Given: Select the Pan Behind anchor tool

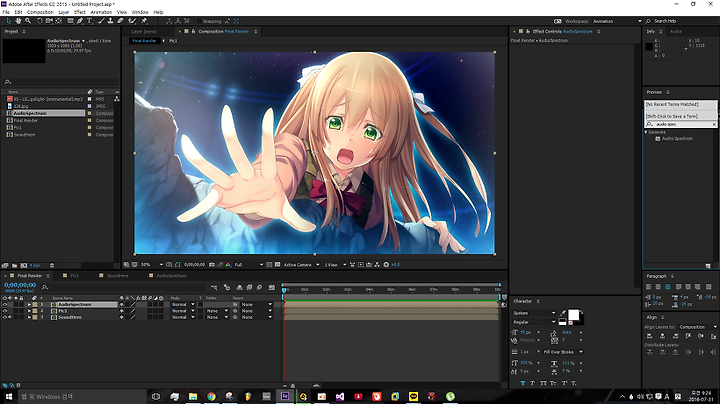Looking at the screenshot, I should (58, 21).
